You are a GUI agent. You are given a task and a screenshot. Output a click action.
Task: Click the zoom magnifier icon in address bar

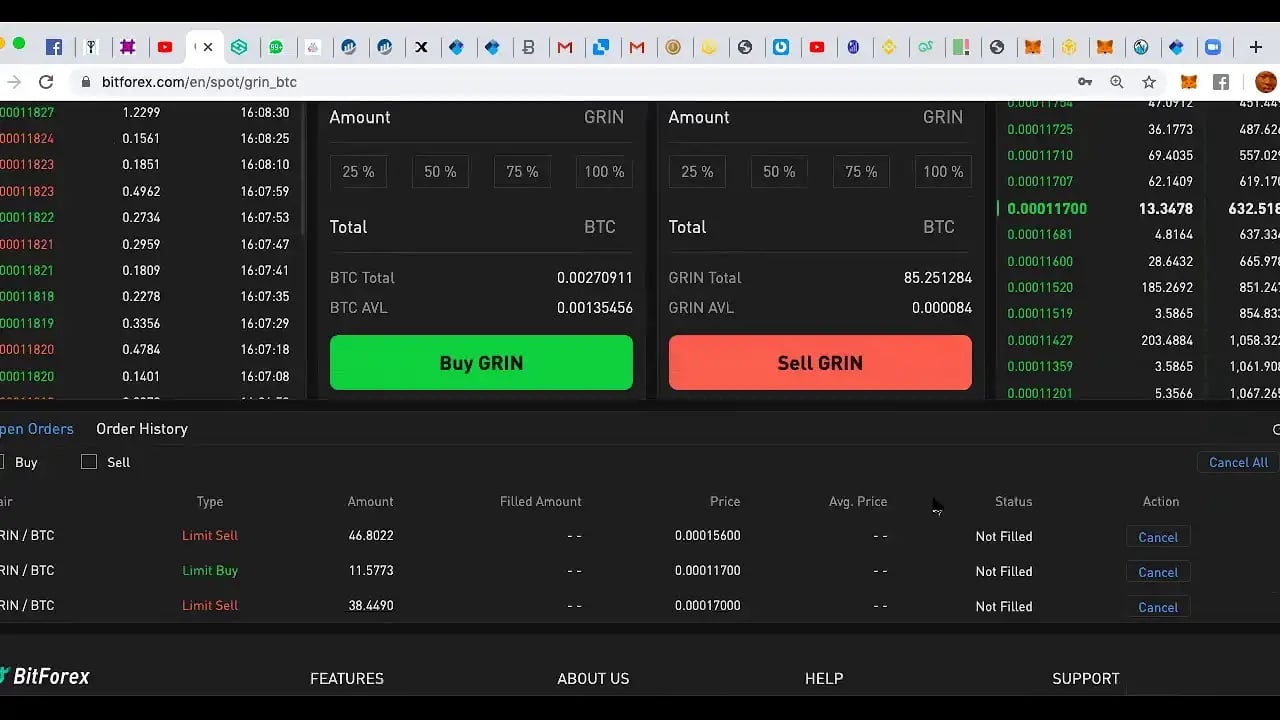(x=1117, y=82)
